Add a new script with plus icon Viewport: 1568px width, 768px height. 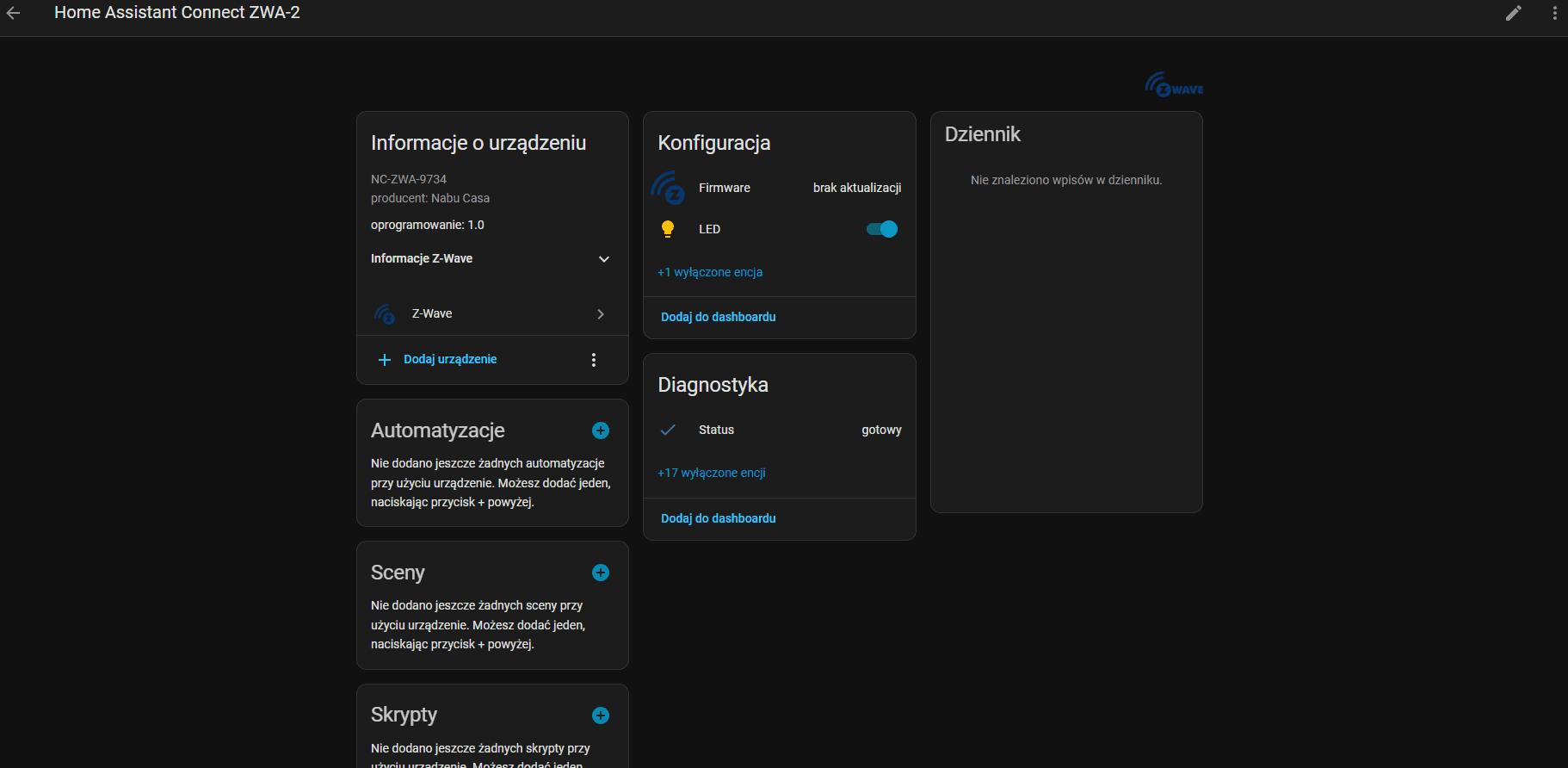point(601,715)
